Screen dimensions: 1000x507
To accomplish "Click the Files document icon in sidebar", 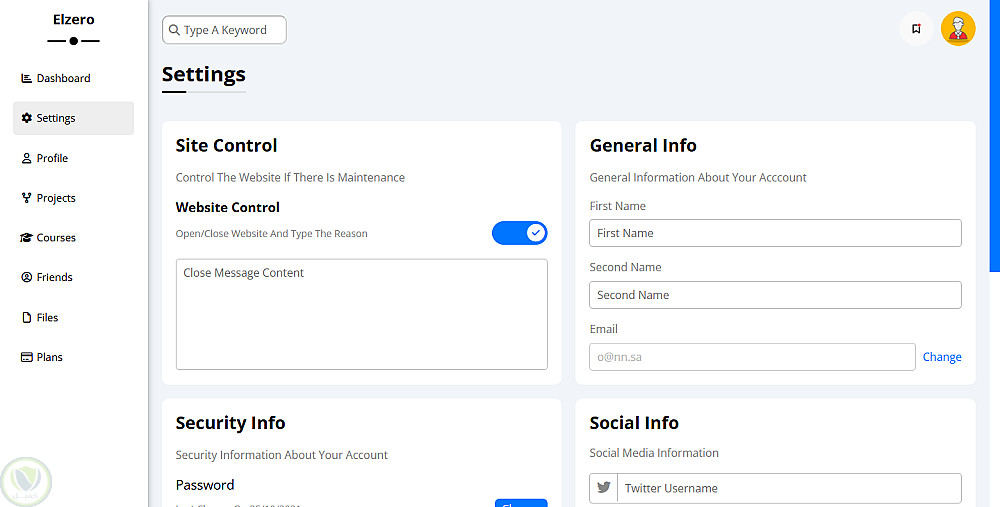I will 27,318.
